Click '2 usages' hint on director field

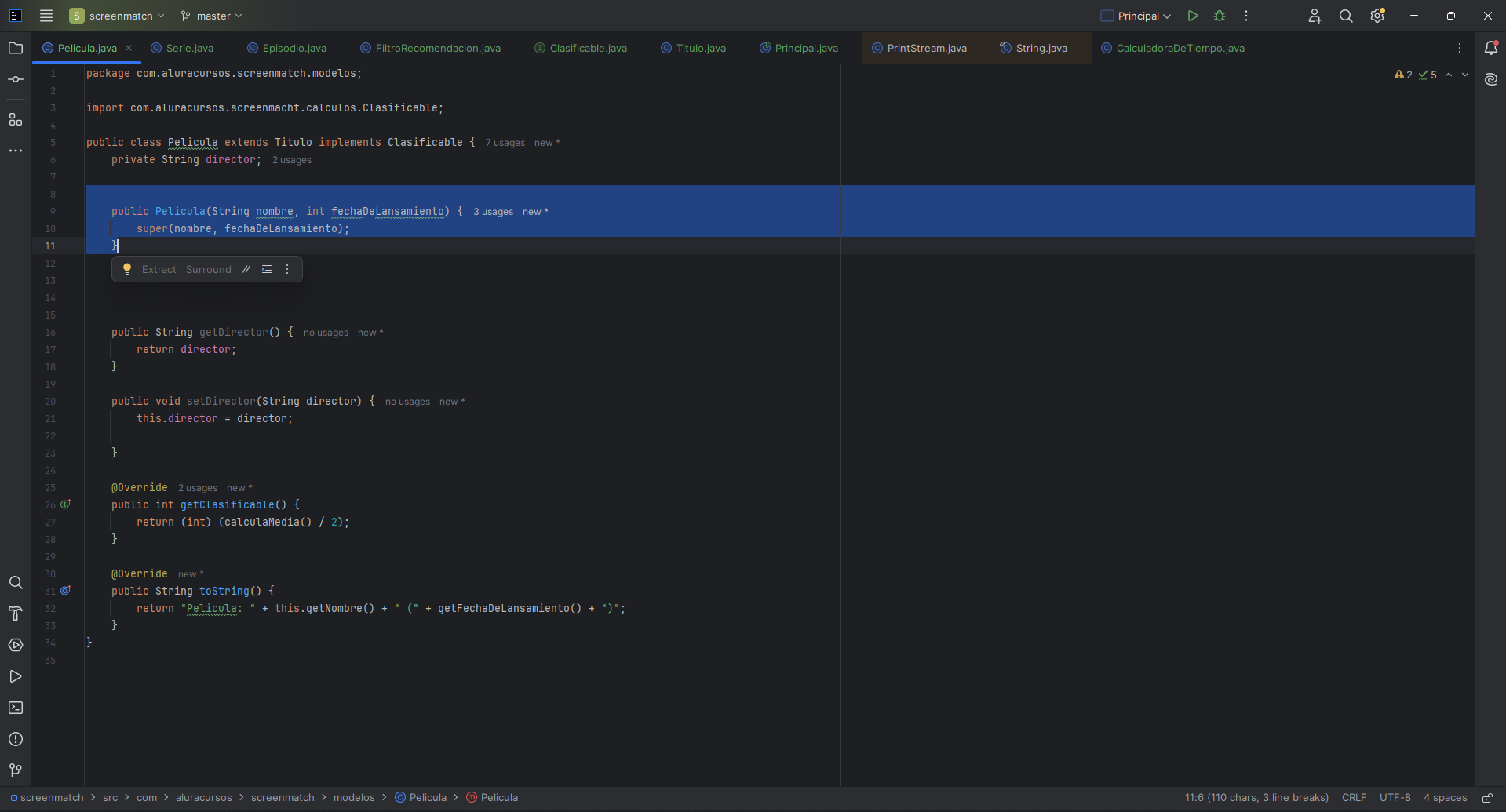(292, 160)
